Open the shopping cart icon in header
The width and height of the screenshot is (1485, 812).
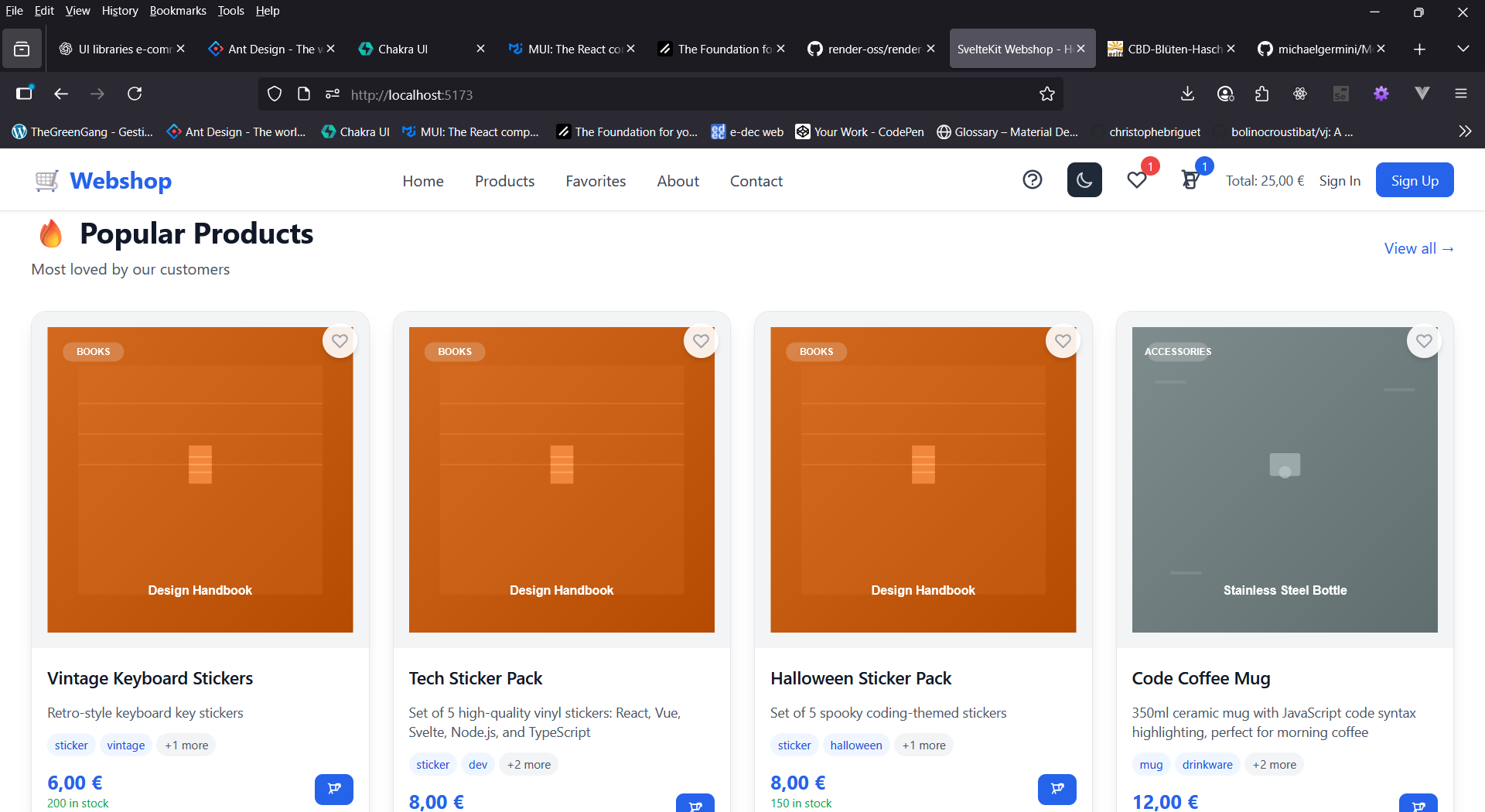pos(1190,180)
